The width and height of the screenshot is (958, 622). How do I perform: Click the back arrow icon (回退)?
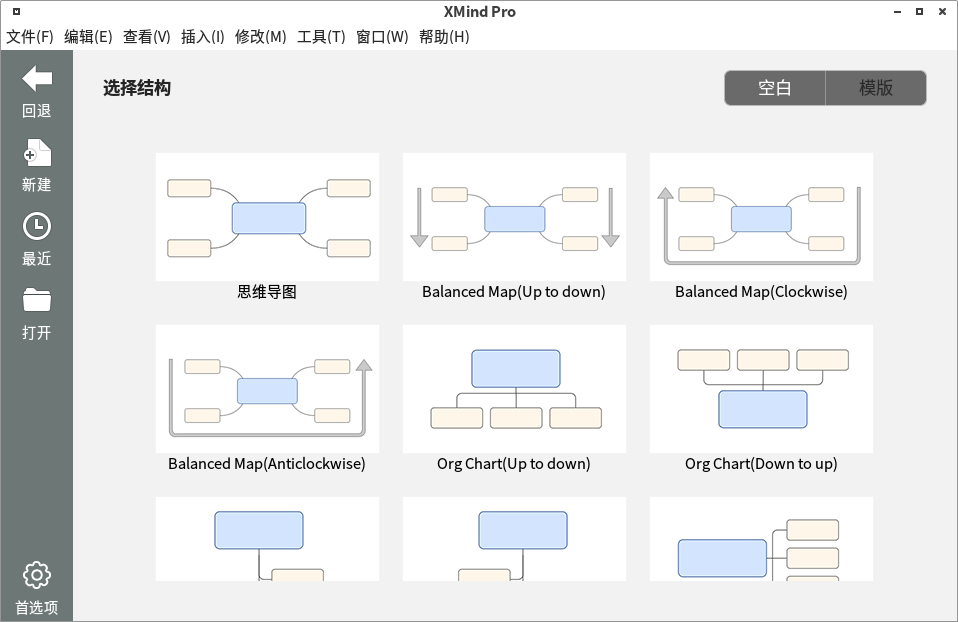pos(37,79)
